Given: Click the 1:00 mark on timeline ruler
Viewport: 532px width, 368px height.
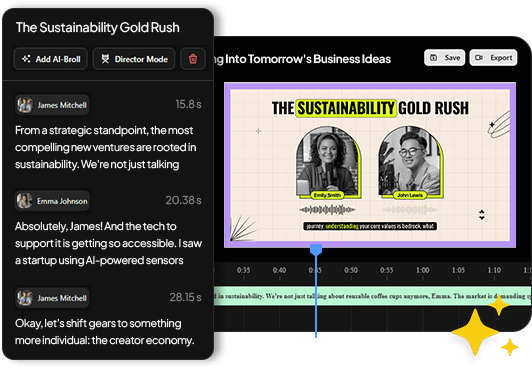Looking at the screenshot, I should tap(422, 270).
